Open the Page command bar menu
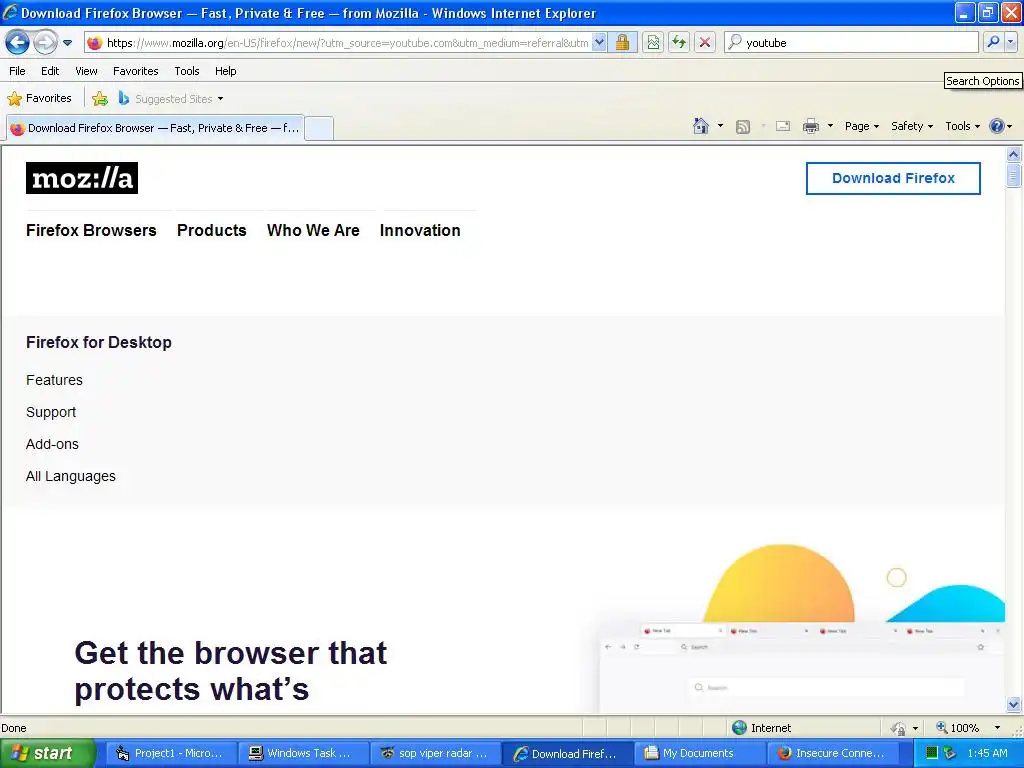The height and width of the screenshot is (768, 1024). (861, 126)
